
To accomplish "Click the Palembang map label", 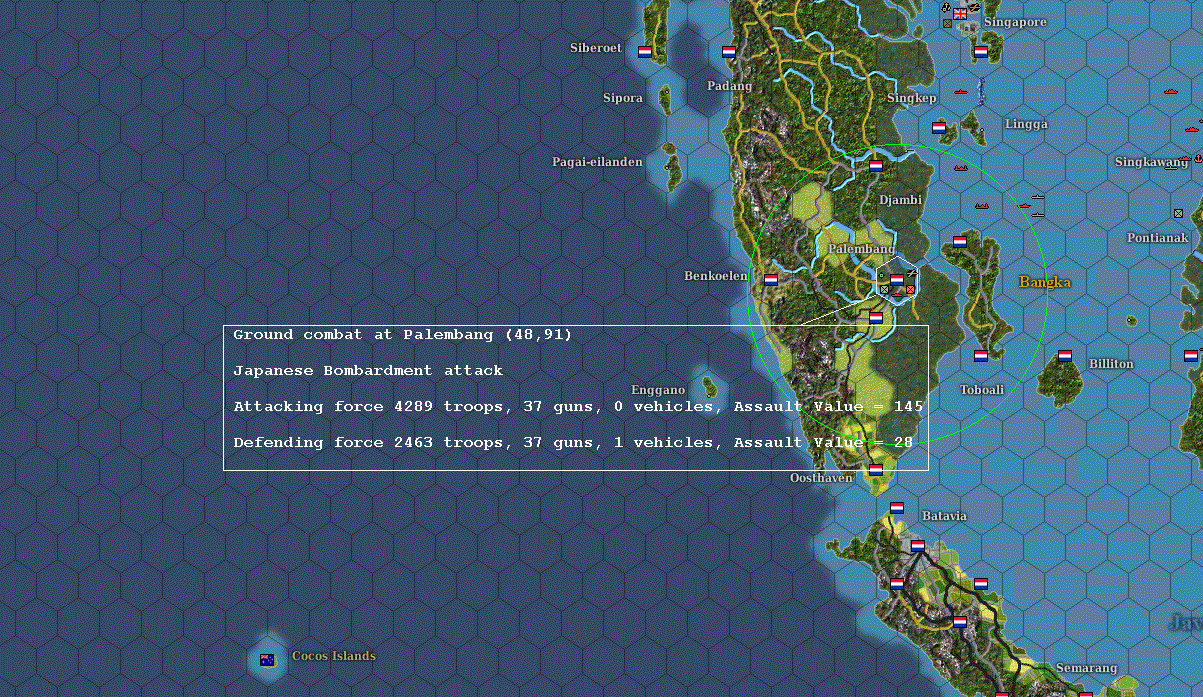I will (x=862, y=248).
